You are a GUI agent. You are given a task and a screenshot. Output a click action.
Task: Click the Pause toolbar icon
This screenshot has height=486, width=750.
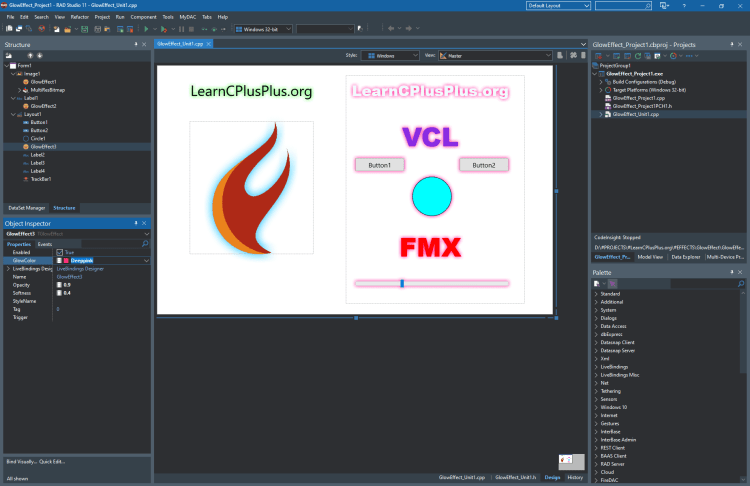[181, 29]
